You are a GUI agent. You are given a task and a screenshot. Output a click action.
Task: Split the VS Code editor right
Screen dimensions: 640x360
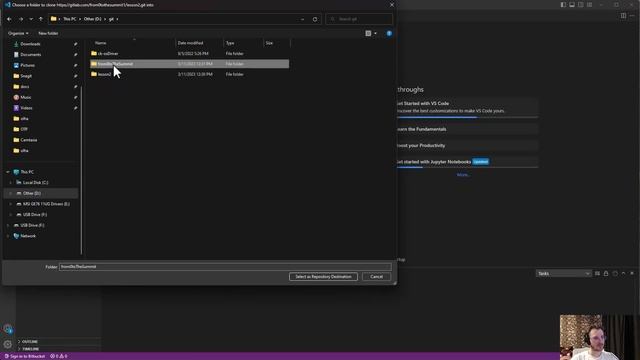point(623,16)
